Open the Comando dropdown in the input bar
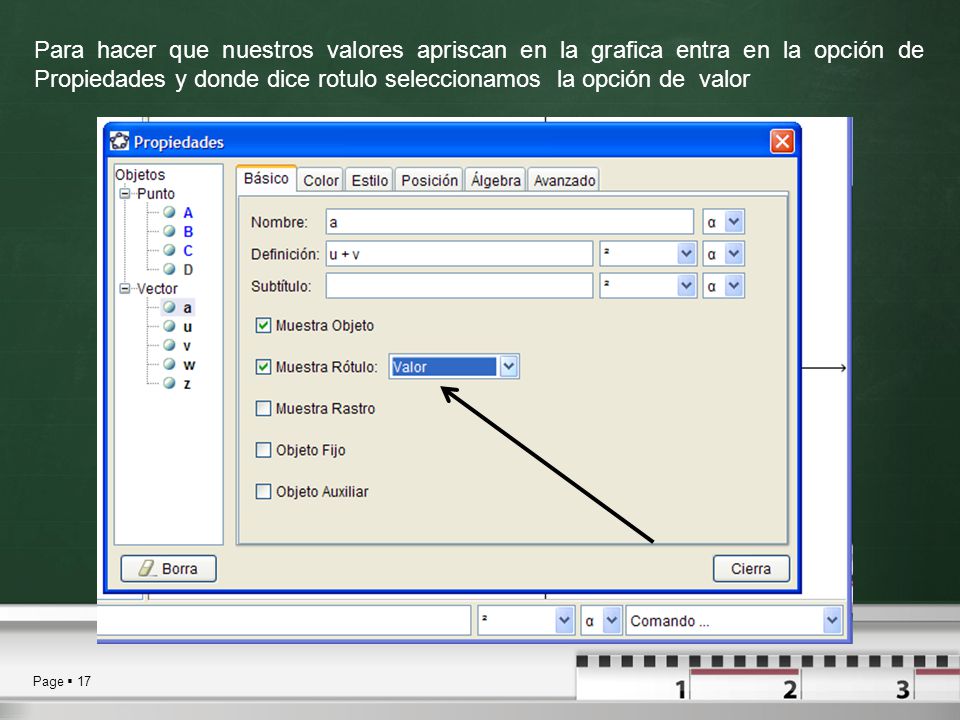The image size is (960, 720). (x=831, y=621)
